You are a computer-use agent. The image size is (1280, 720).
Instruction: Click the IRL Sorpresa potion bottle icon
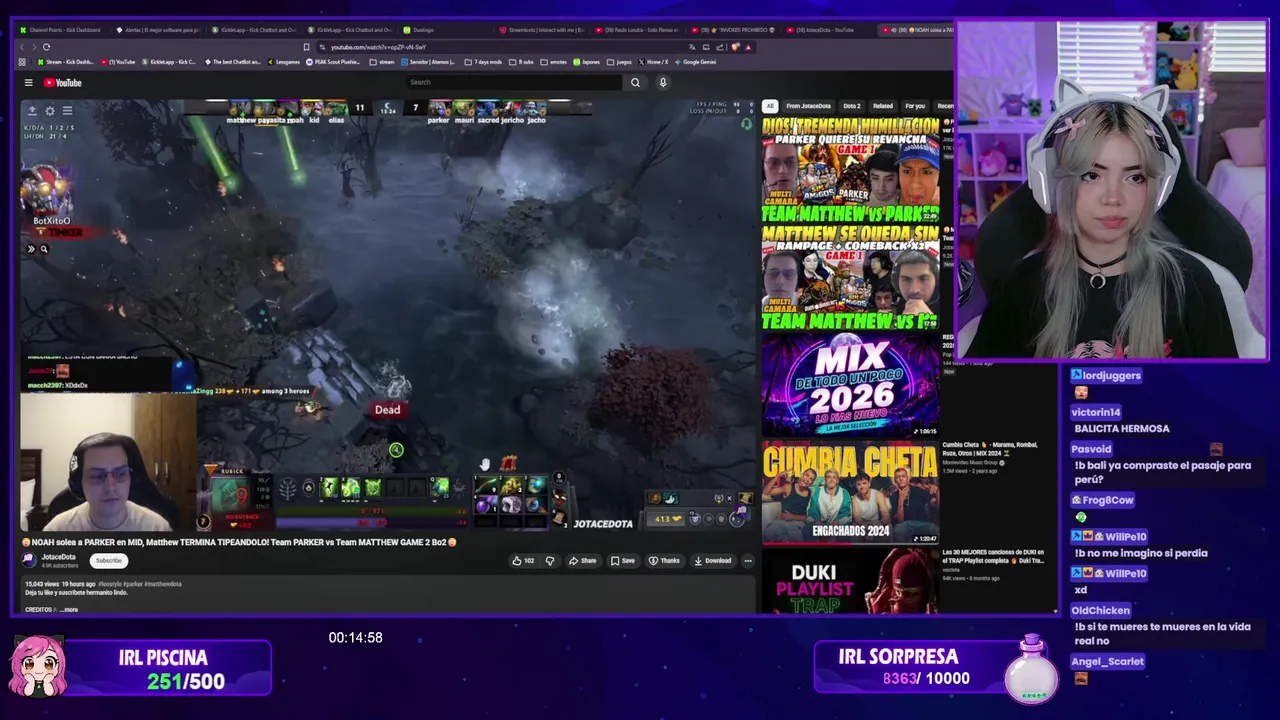coord(1030,668)
